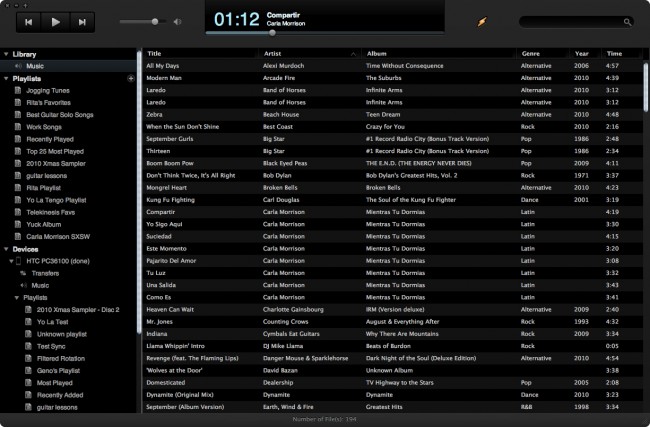
Task: Select the Carla Morrison SXSW playlist
Action: coord(58,237)
